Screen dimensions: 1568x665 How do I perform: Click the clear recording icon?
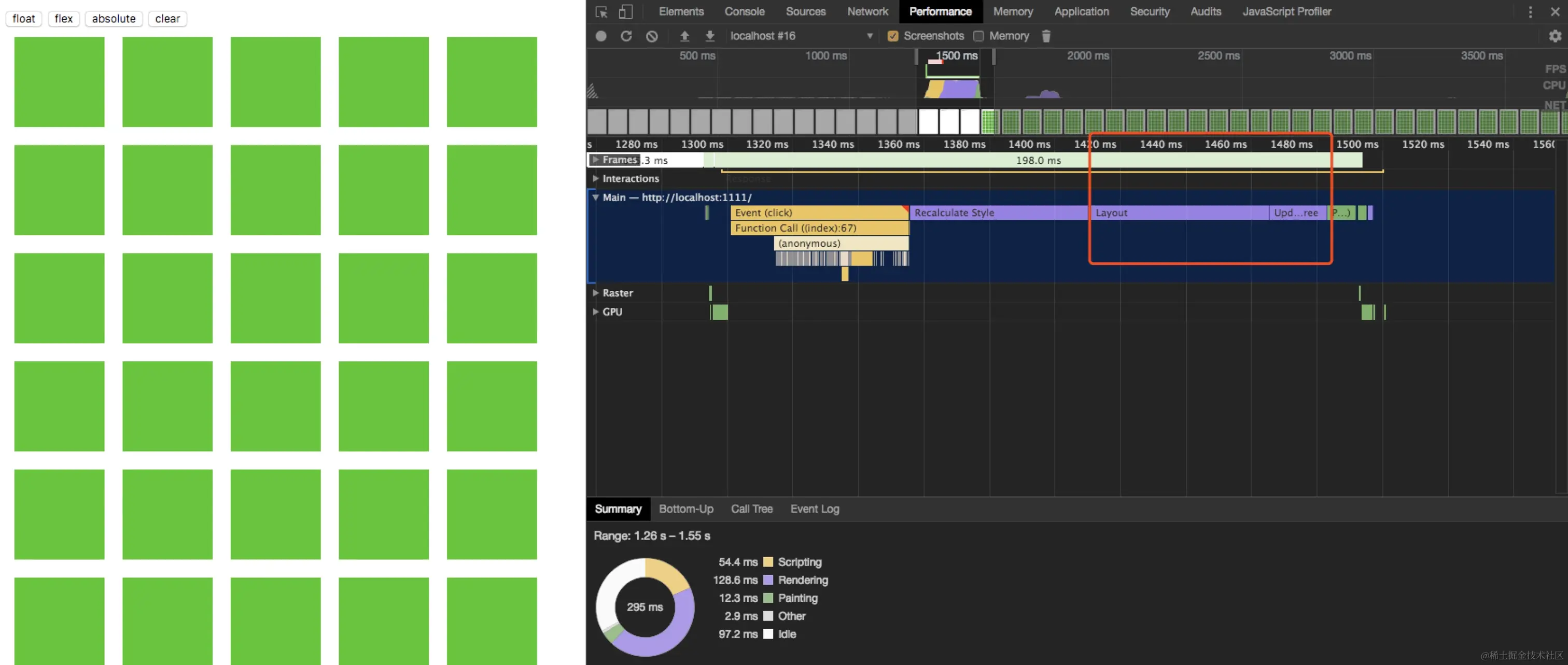pos(651,36)
